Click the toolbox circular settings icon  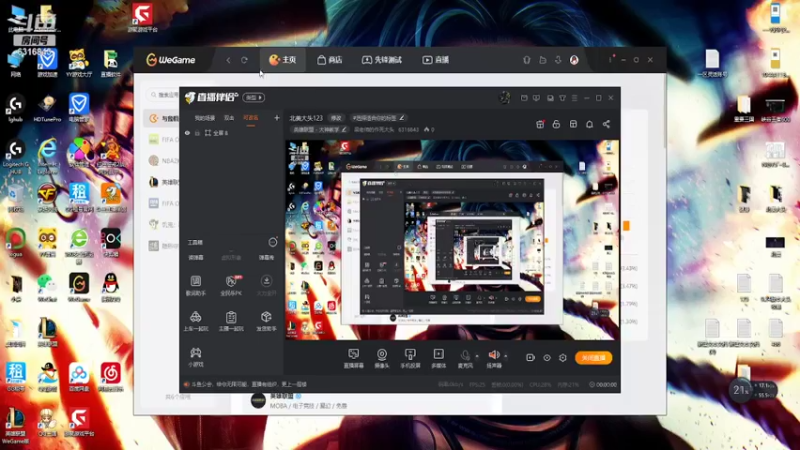tap(273, 242)
